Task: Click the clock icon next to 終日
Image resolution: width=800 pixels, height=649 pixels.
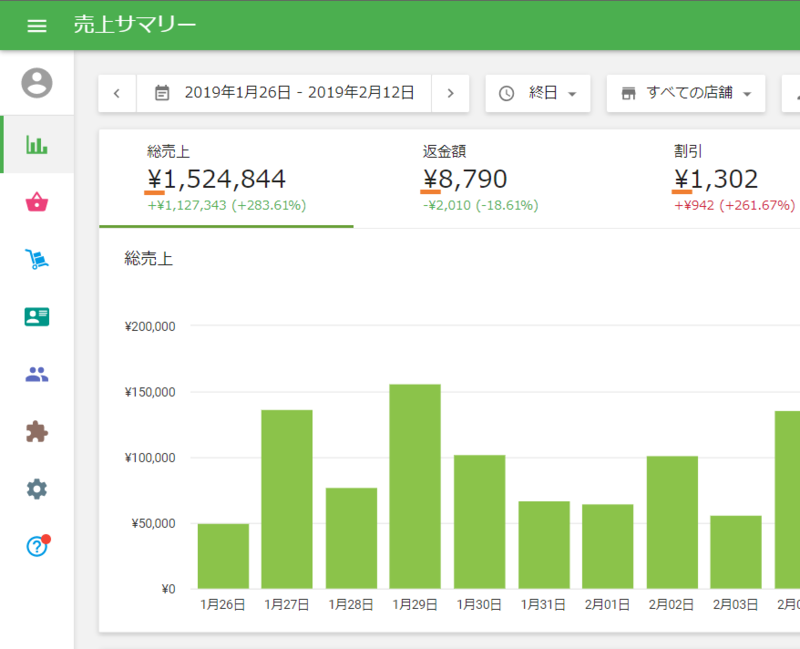Action: pyautogui.click(x=508, y=92)
